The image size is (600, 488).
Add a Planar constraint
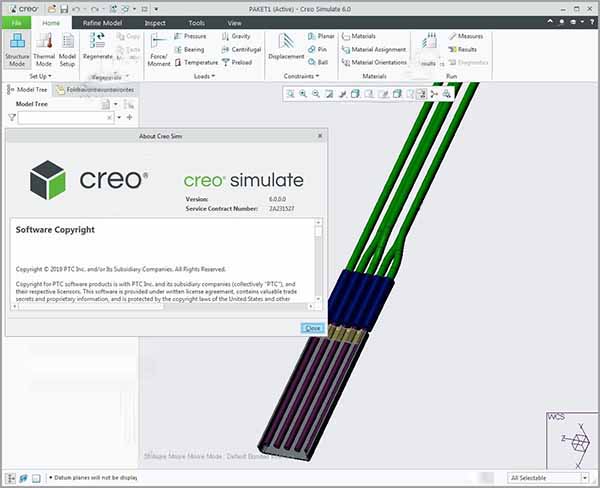(x=321, y=36)
